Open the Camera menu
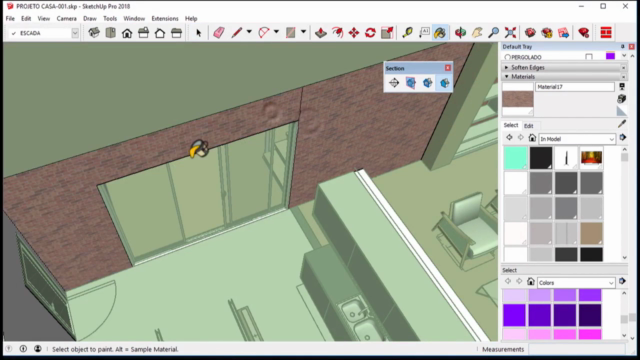Viewport: 640px width, 360px height. tap(67, 18)
